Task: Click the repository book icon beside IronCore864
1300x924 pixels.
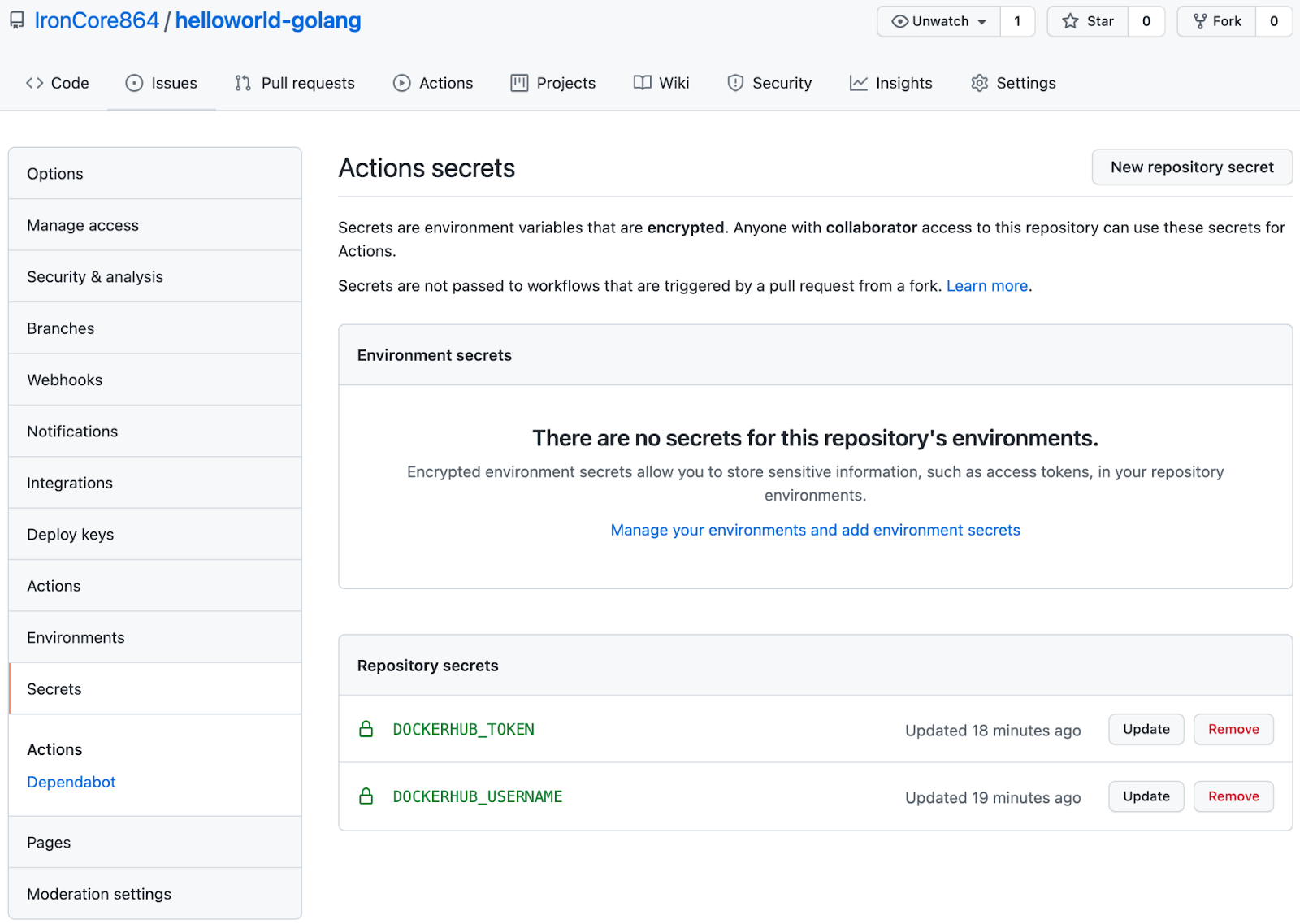Action: 15,20
